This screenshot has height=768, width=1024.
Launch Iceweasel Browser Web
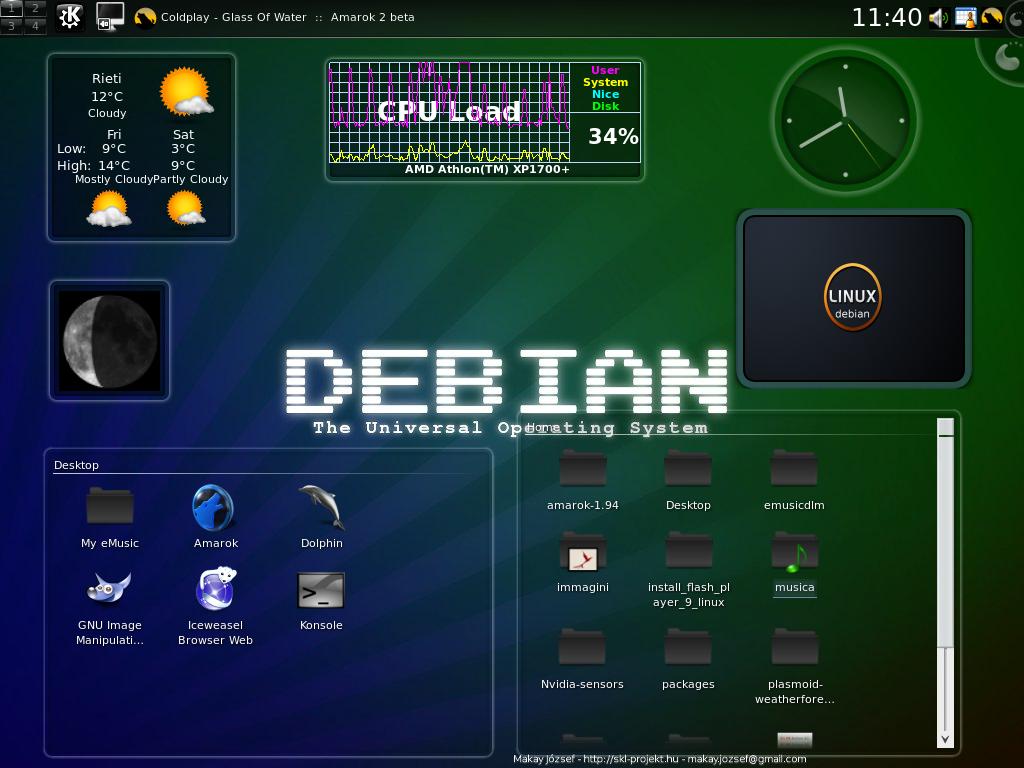(x=216, y=606)
